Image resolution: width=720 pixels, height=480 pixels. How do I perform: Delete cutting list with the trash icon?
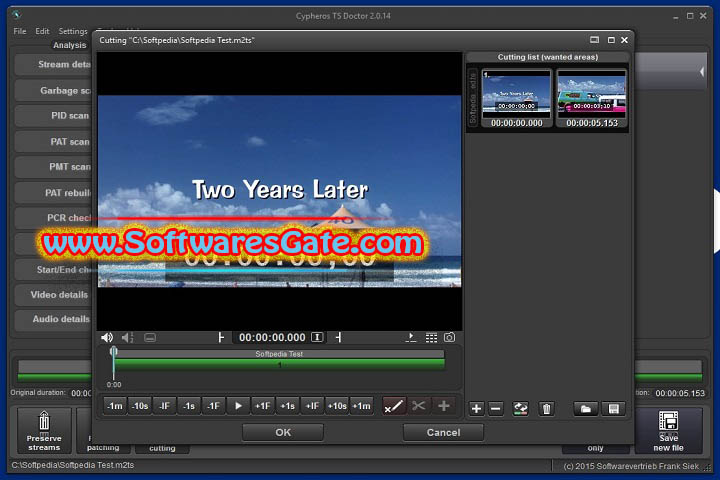(546, 408)
